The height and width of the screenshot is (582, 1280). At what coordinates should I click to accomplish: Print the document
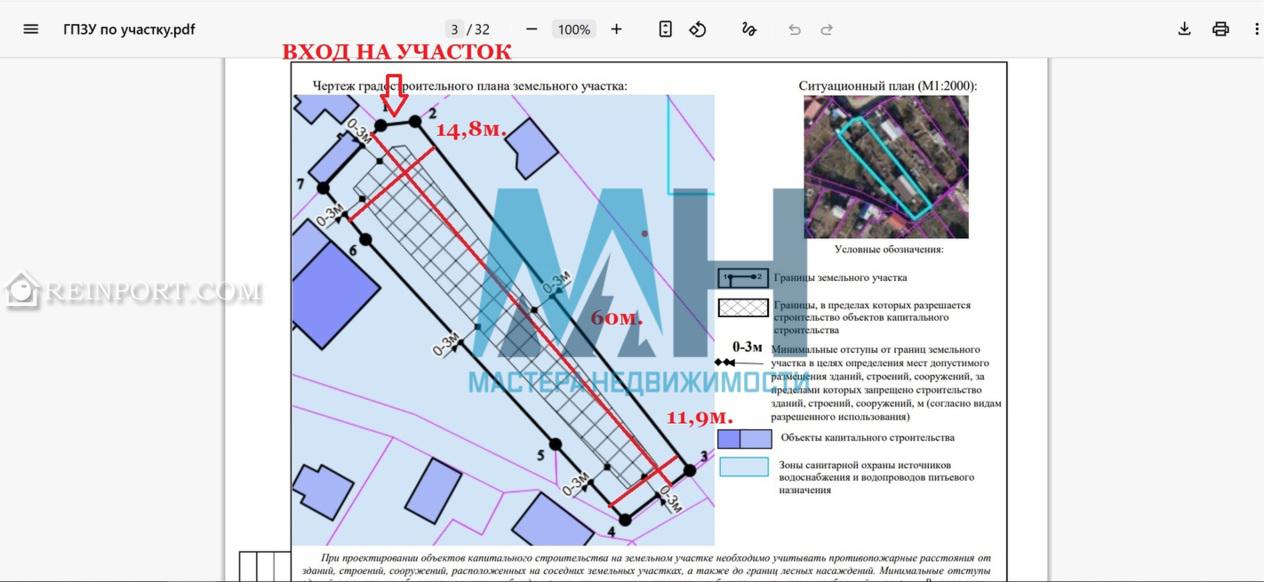pos(1220,29)
